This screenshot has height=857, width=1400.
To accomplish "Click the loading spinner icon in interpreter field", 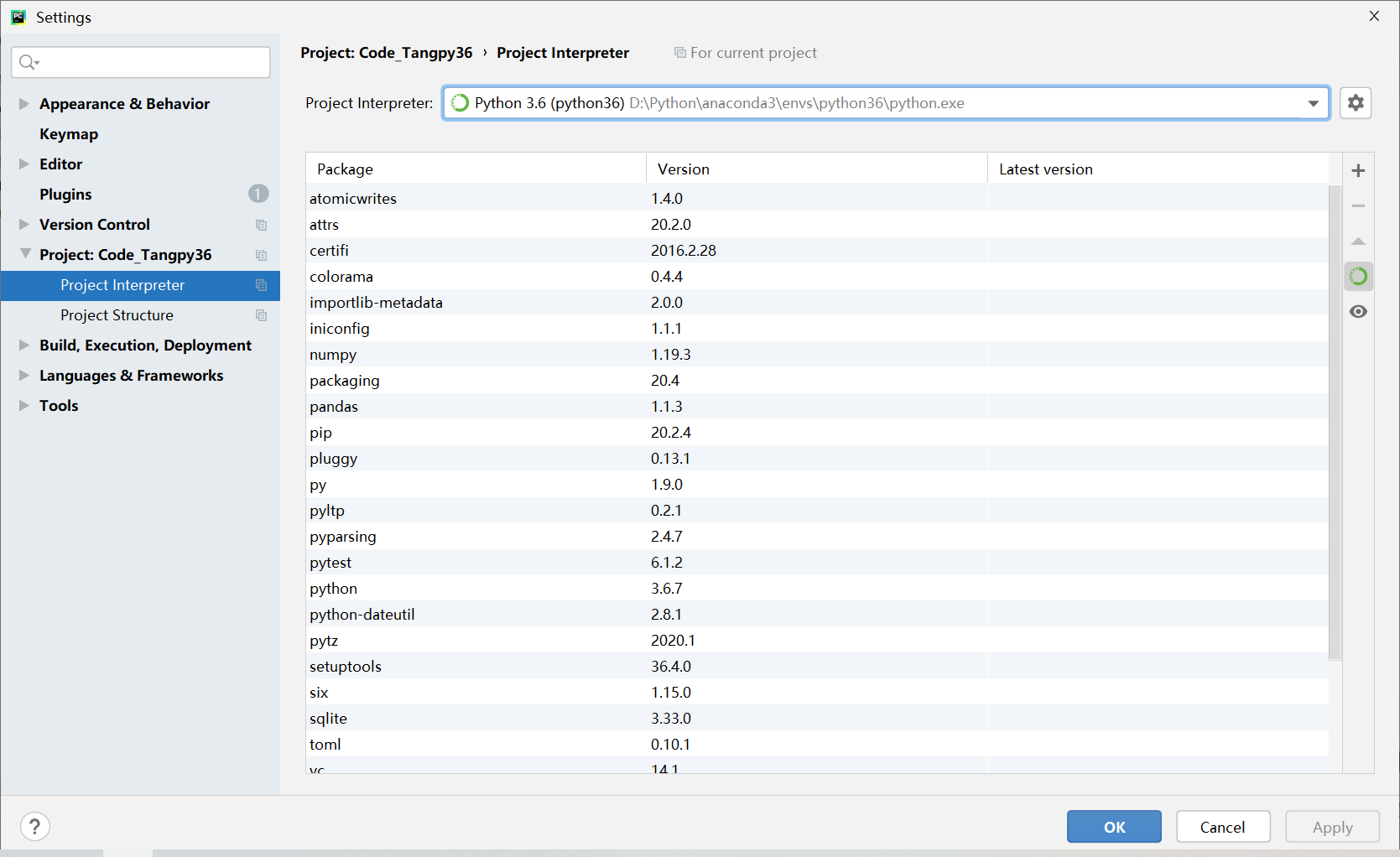I will pyautogui.click(x=460, y=103).
